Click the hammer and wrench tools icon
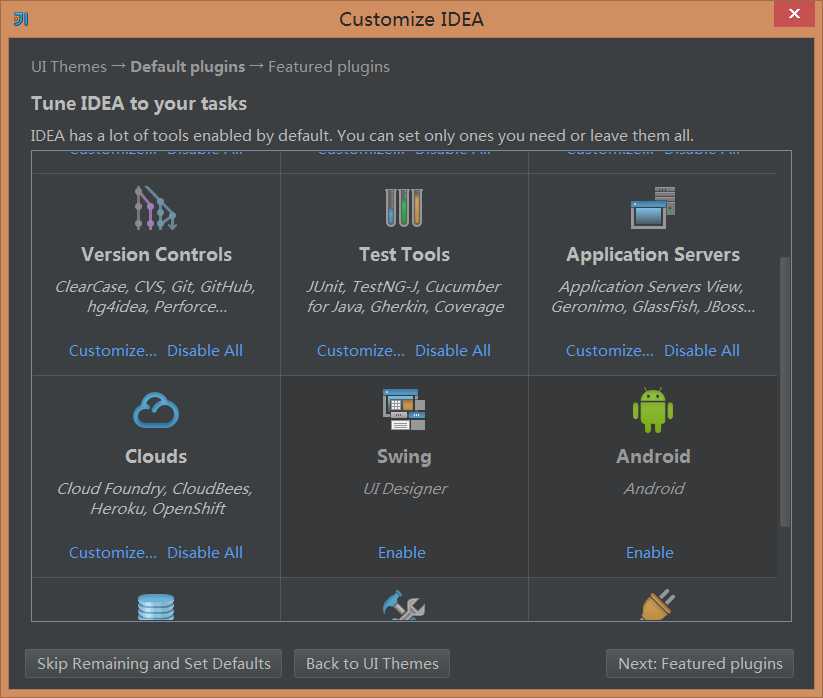 coord(404,606)
